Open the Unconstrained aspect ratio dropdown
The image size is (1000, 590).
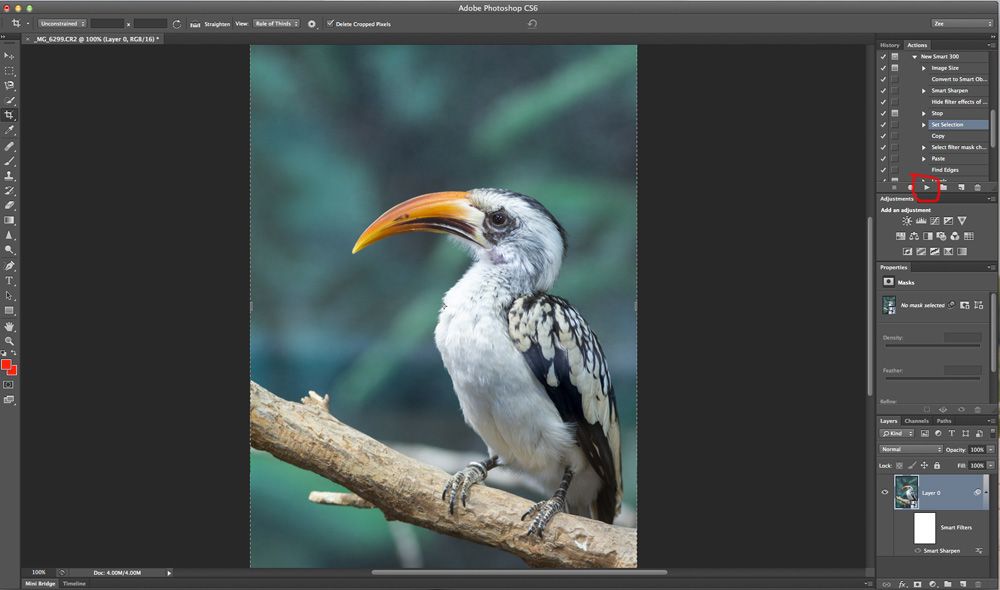[62, 23]
